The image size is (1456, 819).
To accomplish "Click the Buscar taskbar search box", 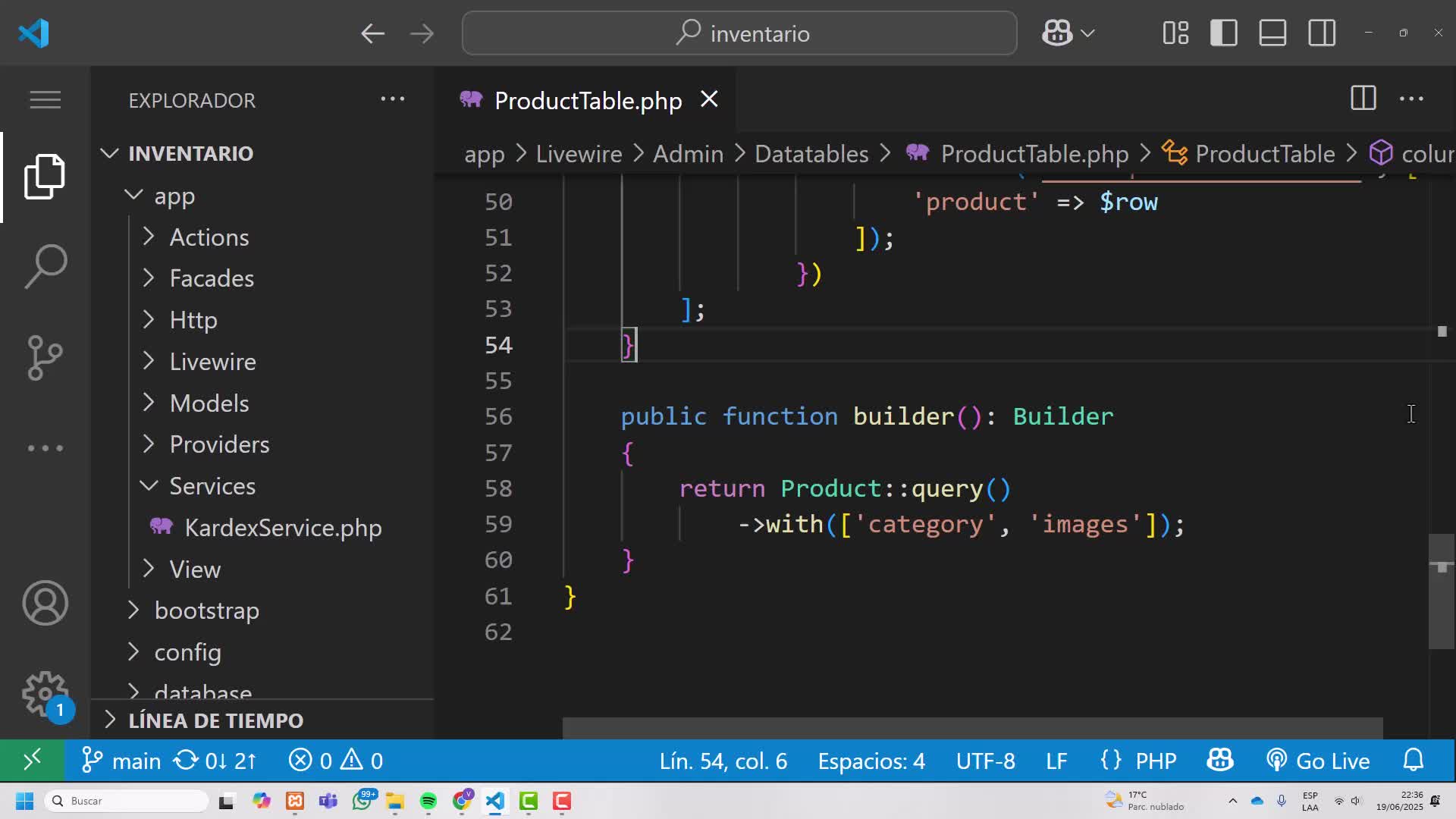I will point(127,801).
